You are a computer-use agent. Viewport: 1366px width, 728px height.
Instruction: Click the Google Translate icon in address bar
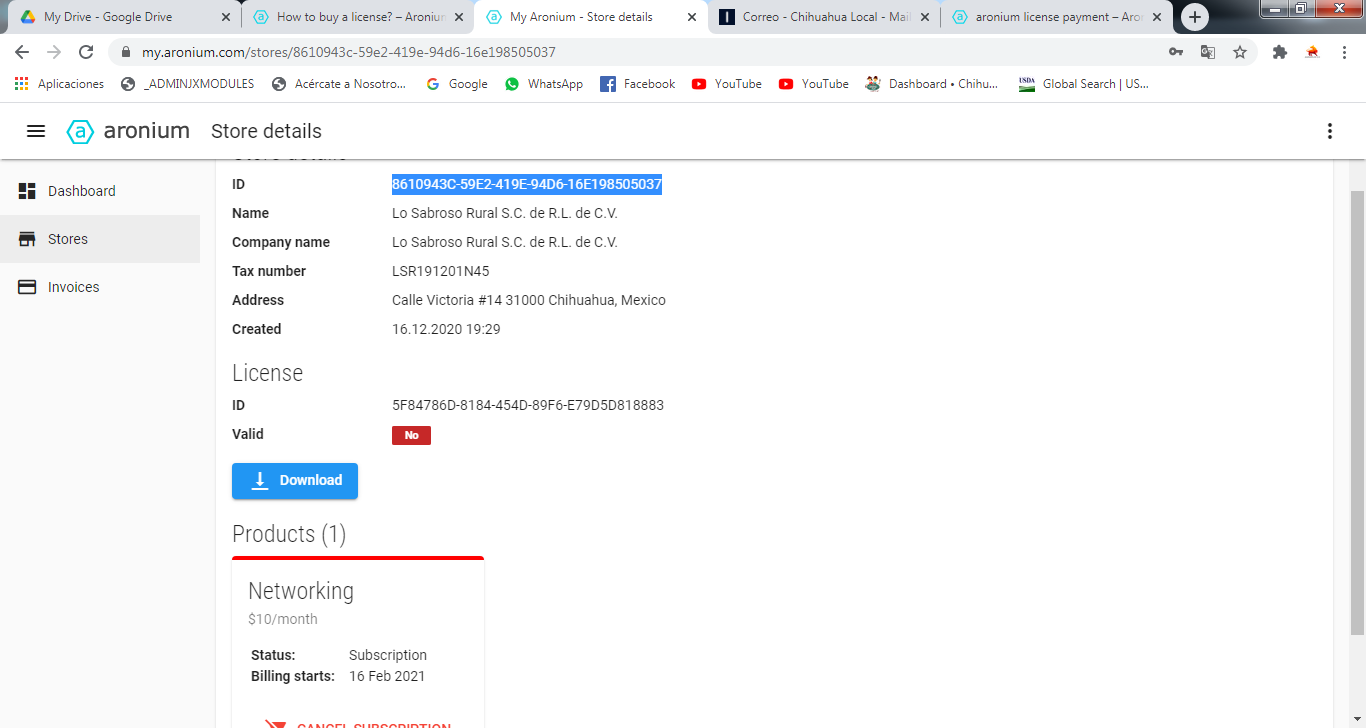pyautogui.click(x=1208, y=52)
